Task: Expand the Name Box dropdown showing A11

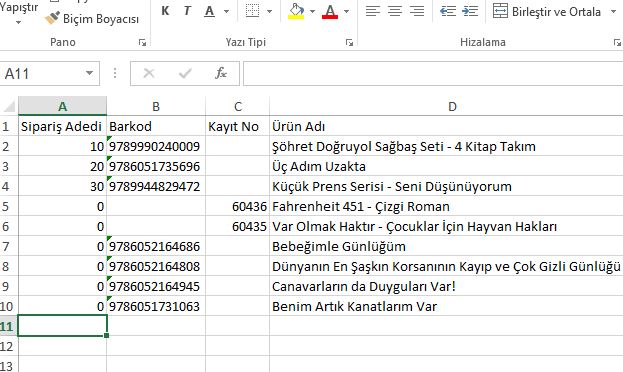Action: point(89,73)
